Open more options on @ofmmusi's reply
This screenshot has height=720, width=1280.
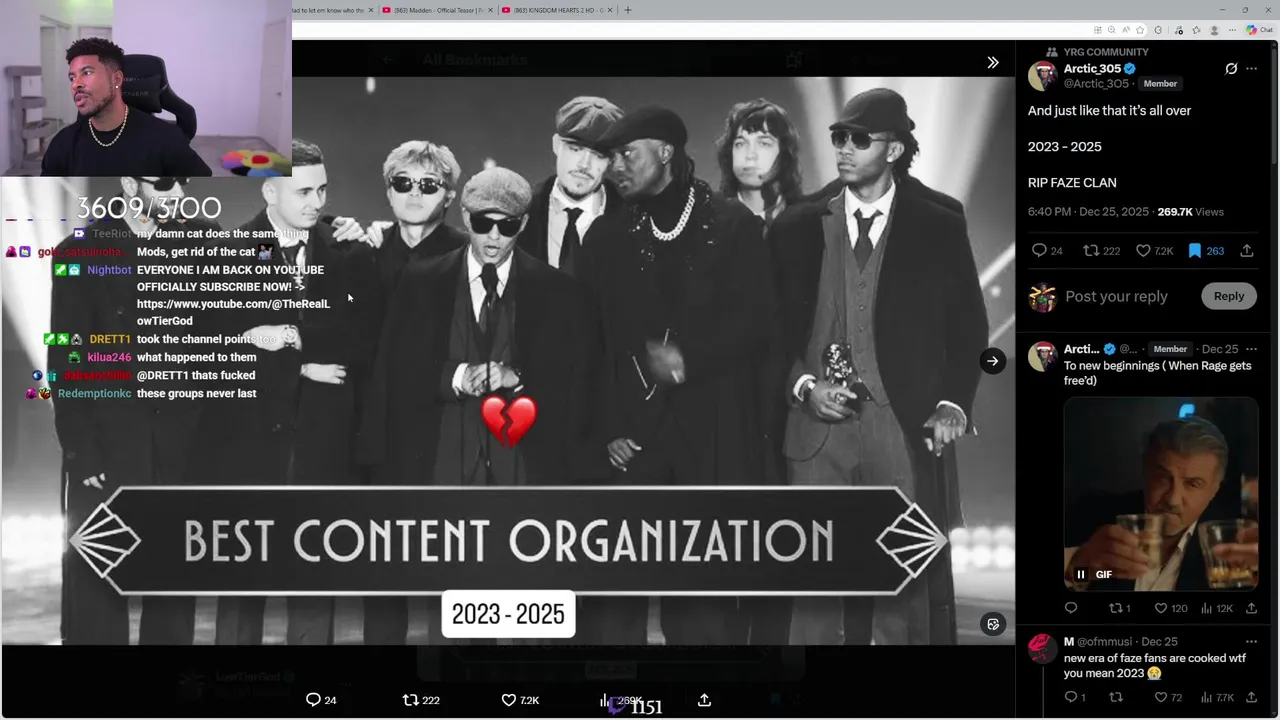coord(1251,641)
